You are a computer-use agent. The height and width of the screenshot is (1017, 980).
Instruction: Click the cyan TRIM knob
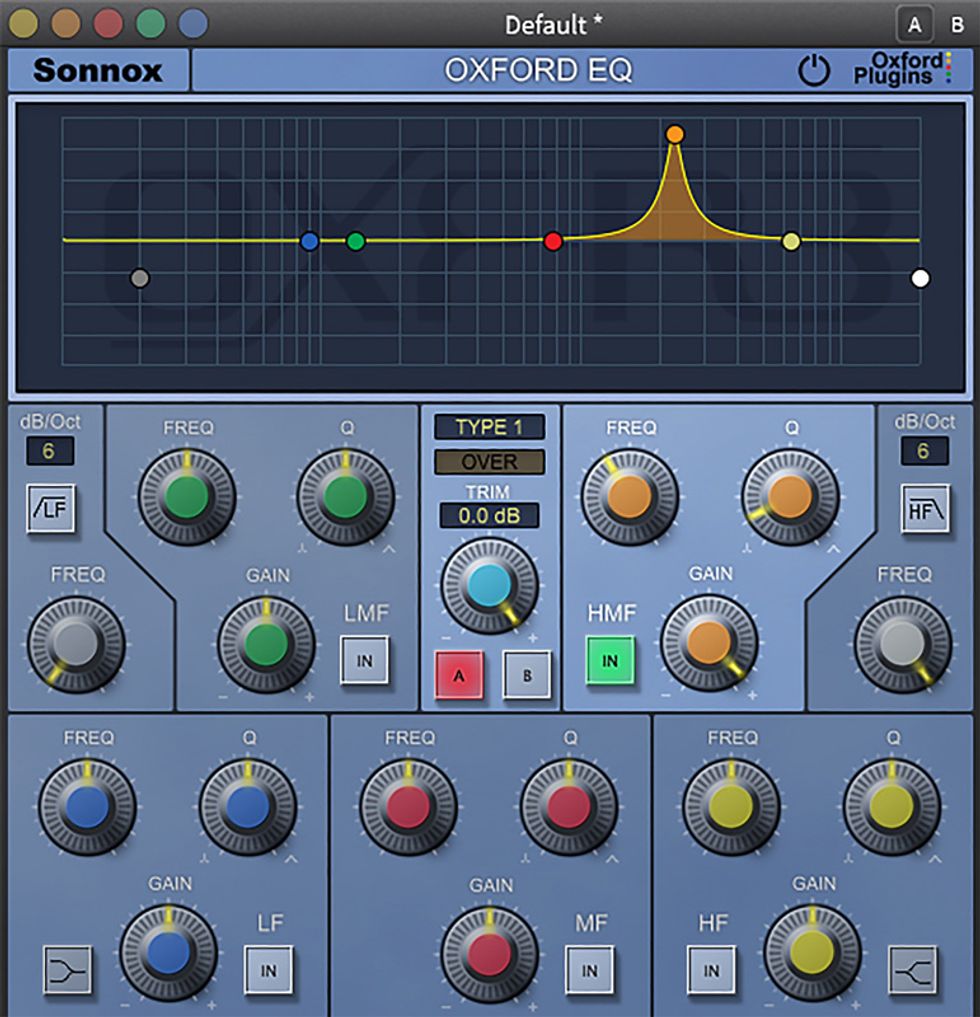(x=490, y=585)
